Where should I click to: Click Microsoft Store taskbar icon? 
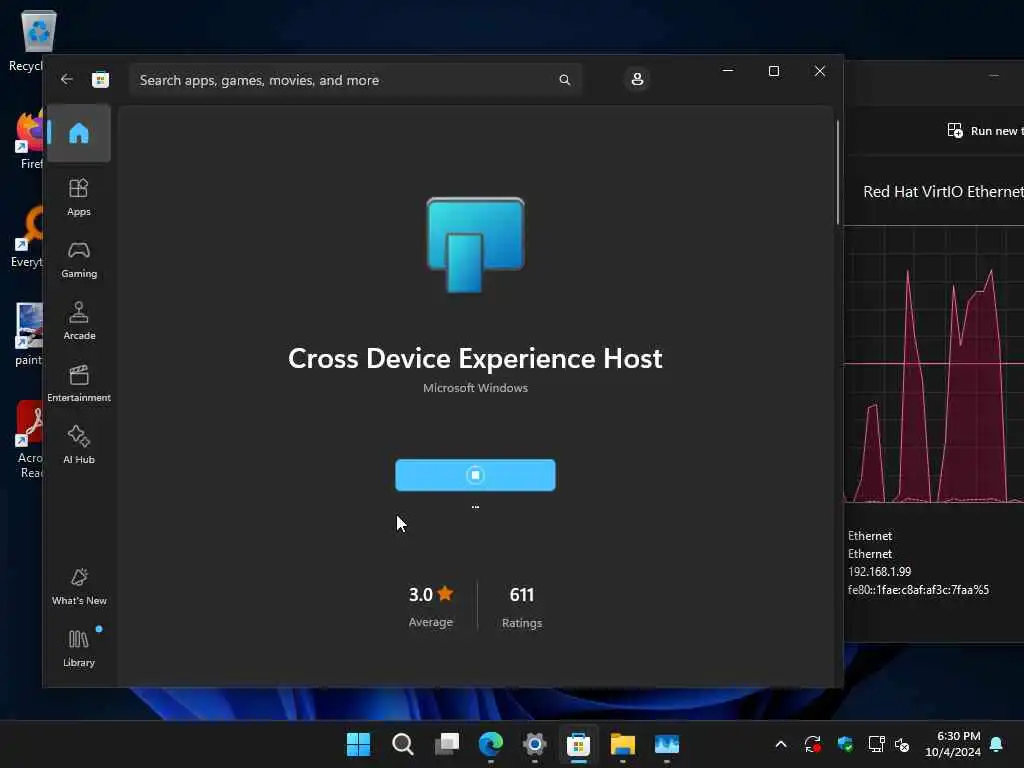pos(579,744)
